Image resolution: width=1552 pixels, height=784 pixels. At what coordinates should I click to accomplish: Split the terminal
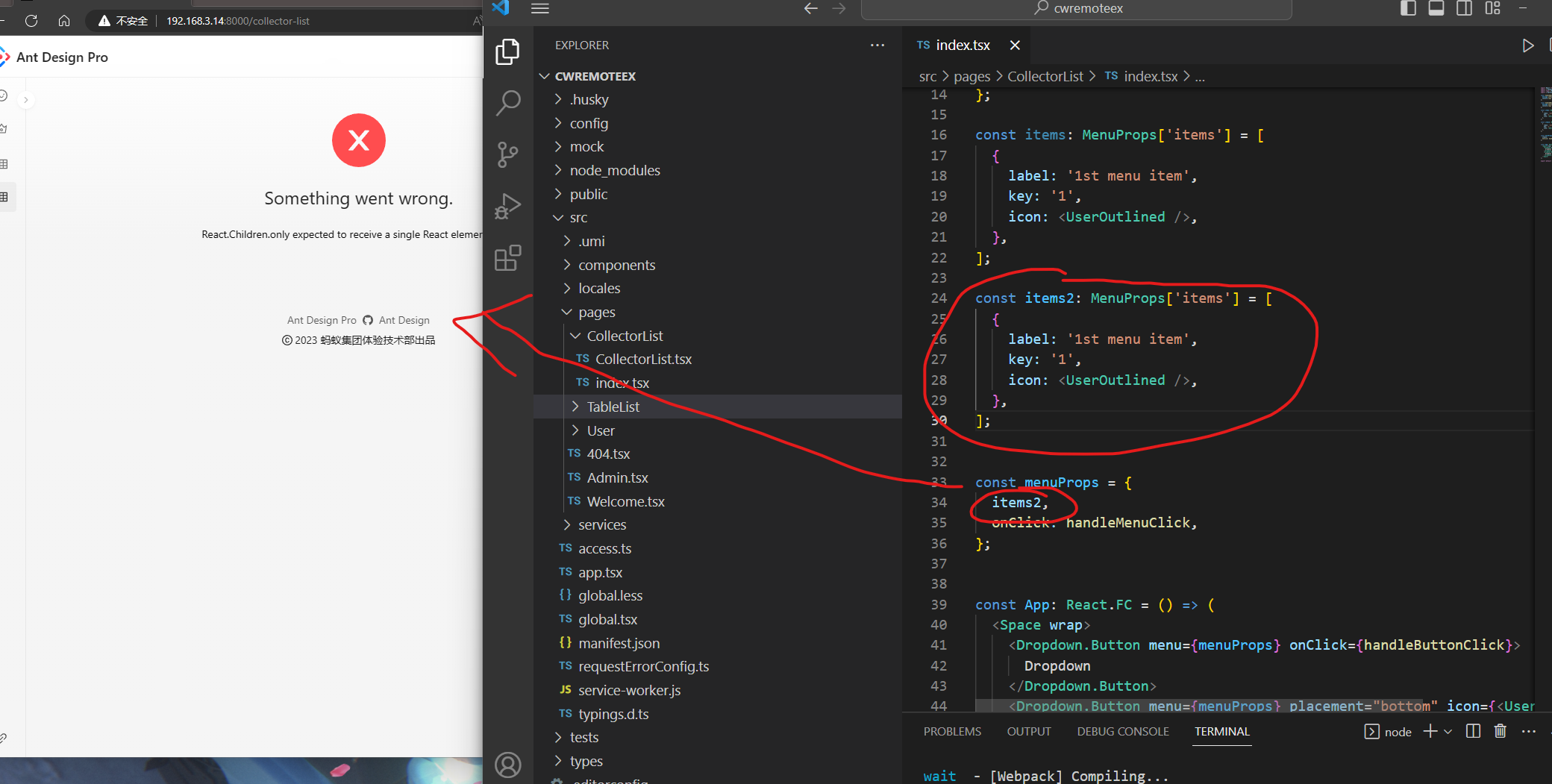click(x=1472, y=731)
